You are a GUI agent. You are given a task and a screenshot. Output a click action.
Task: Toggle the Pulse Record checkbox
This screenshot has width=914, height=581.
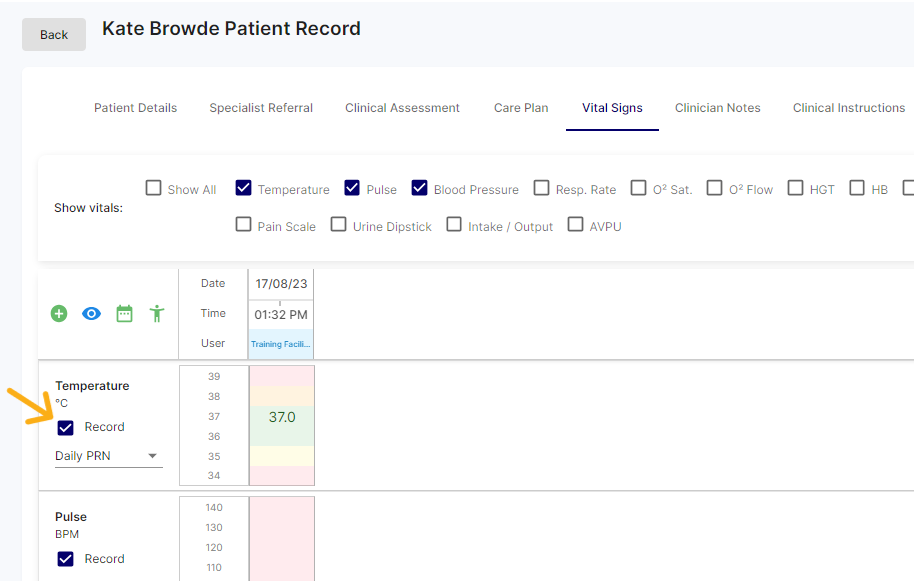click(66, 559)
